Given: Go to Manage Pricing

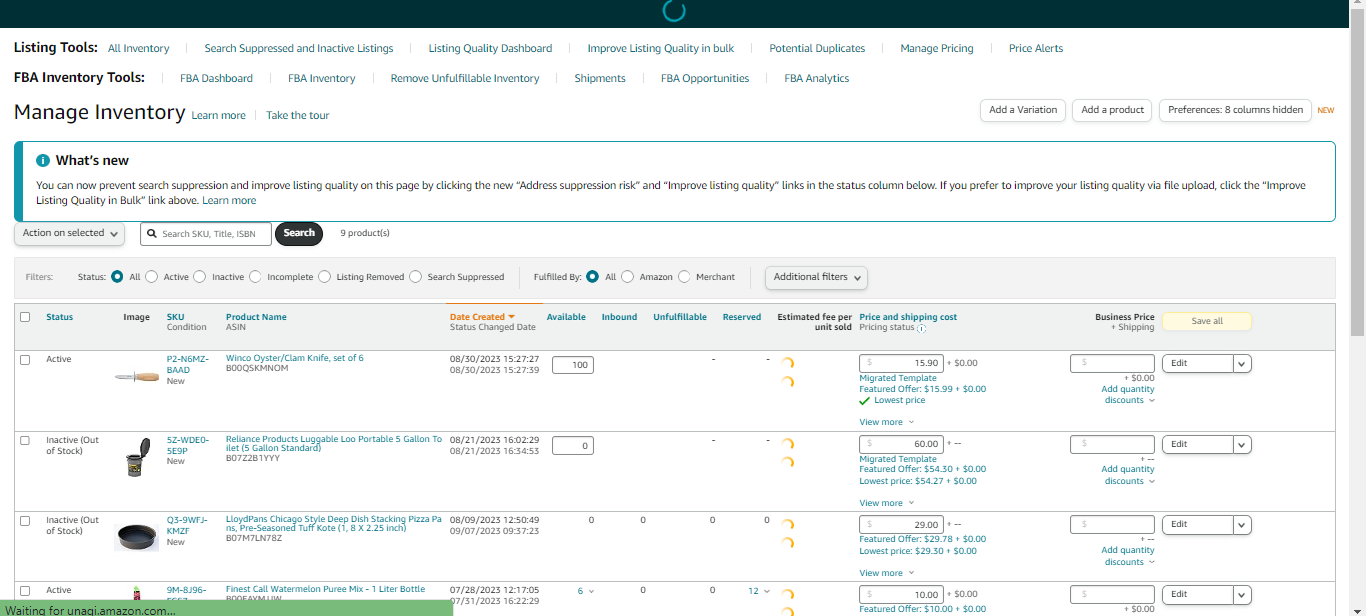Looking at the screenshot, I should point(937,48).
